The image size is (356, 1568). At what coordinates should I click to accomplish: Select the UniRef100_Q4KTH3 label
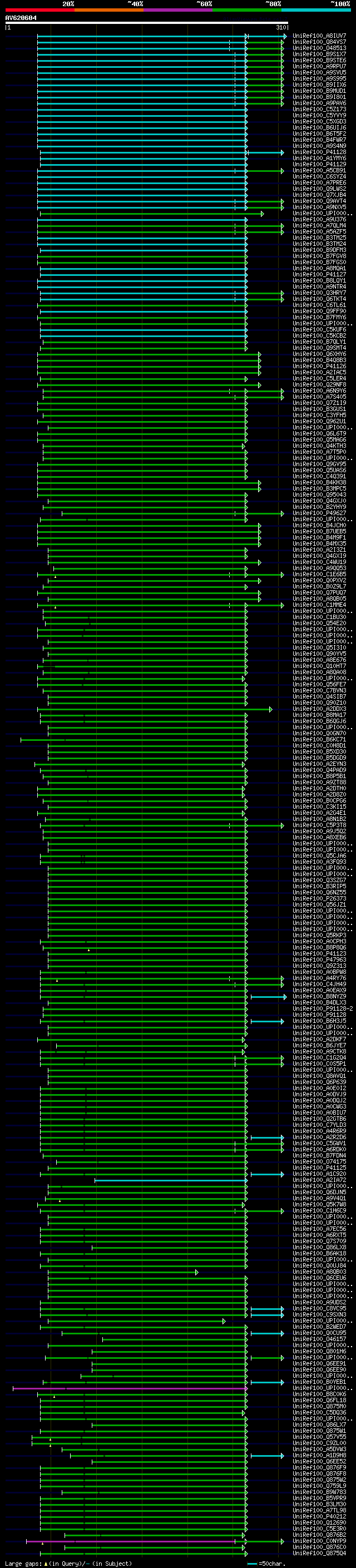click(319, 446)
